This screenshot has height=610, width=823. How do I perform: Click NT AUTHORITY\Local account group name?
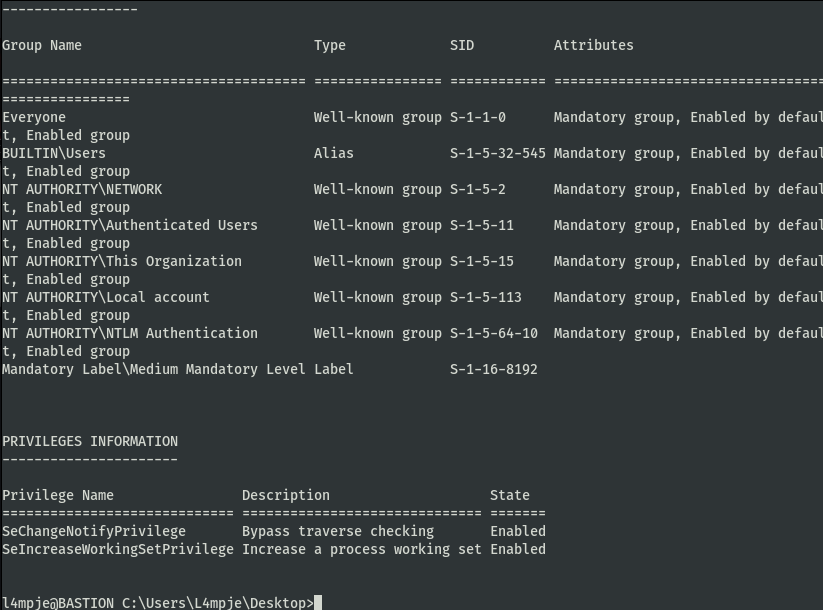tap(106, 298)
